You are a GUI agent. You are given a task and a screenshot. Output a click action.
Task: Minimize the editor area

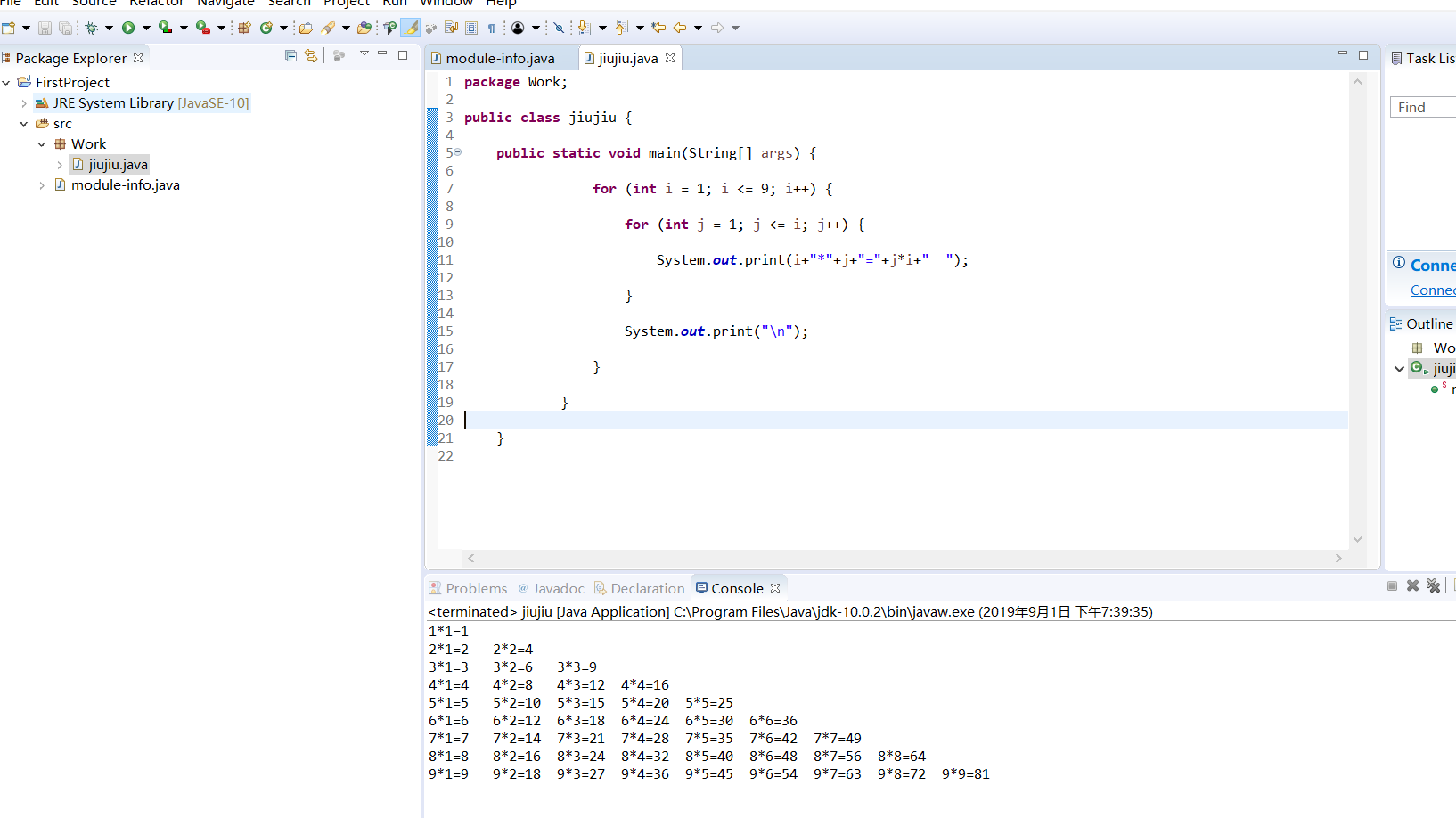pos(1343,55)
